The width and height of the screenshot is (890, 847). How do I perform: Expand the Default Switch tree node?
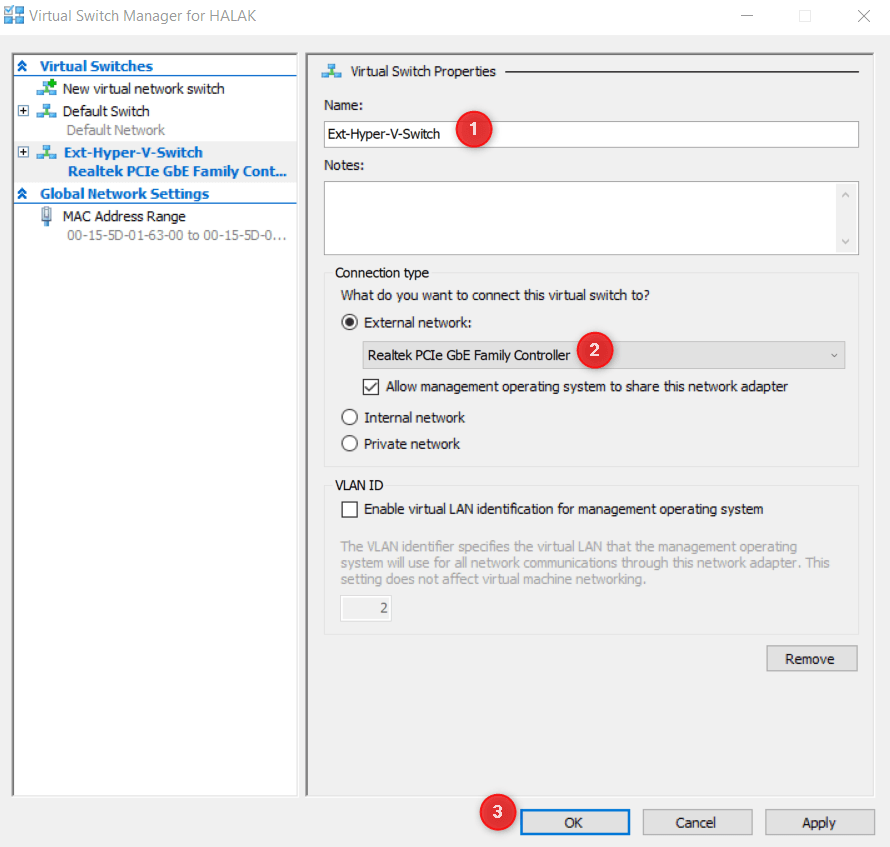(x=23, y=110)
